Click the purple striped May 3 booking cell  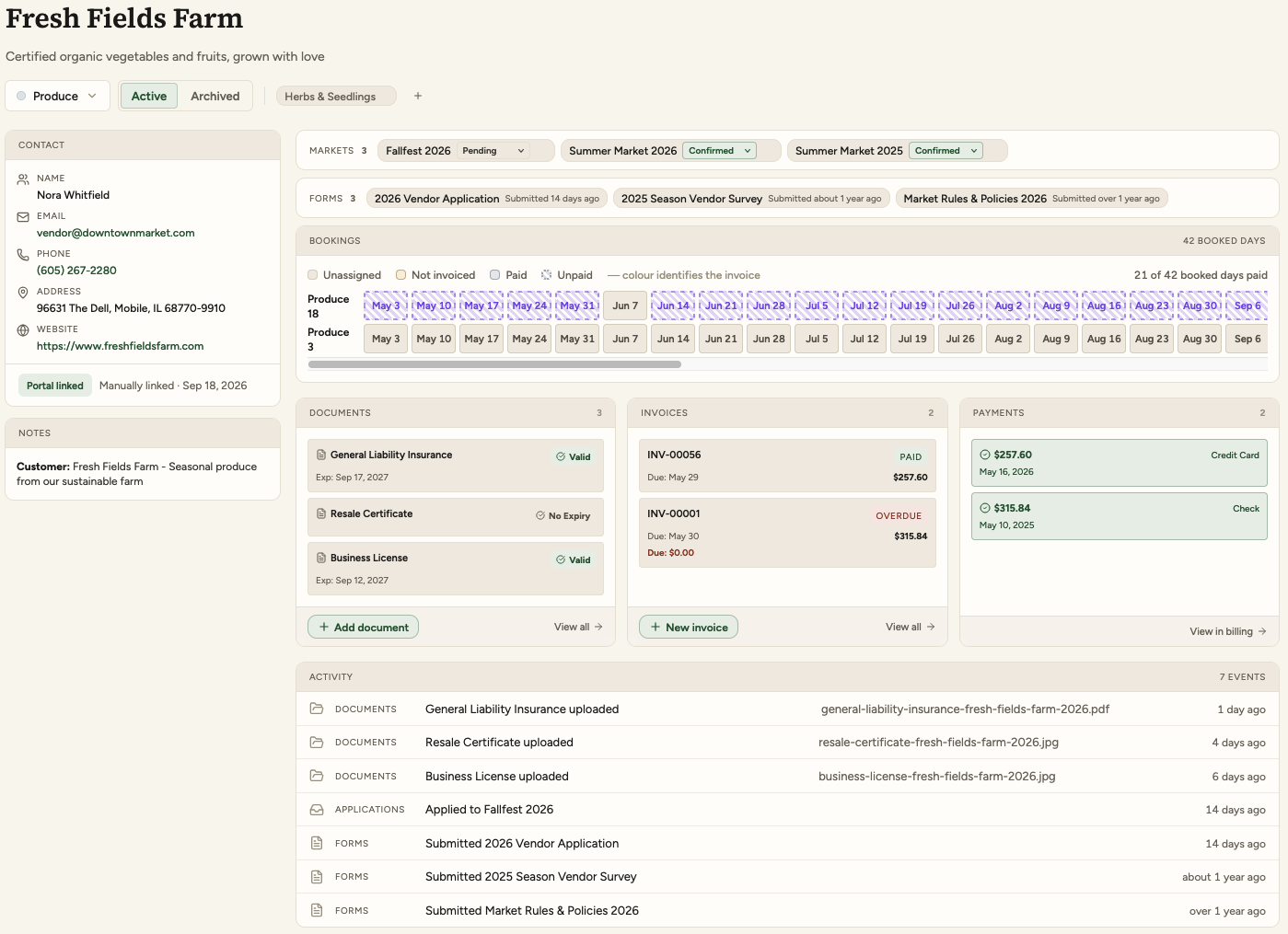[x=386, y=306]
